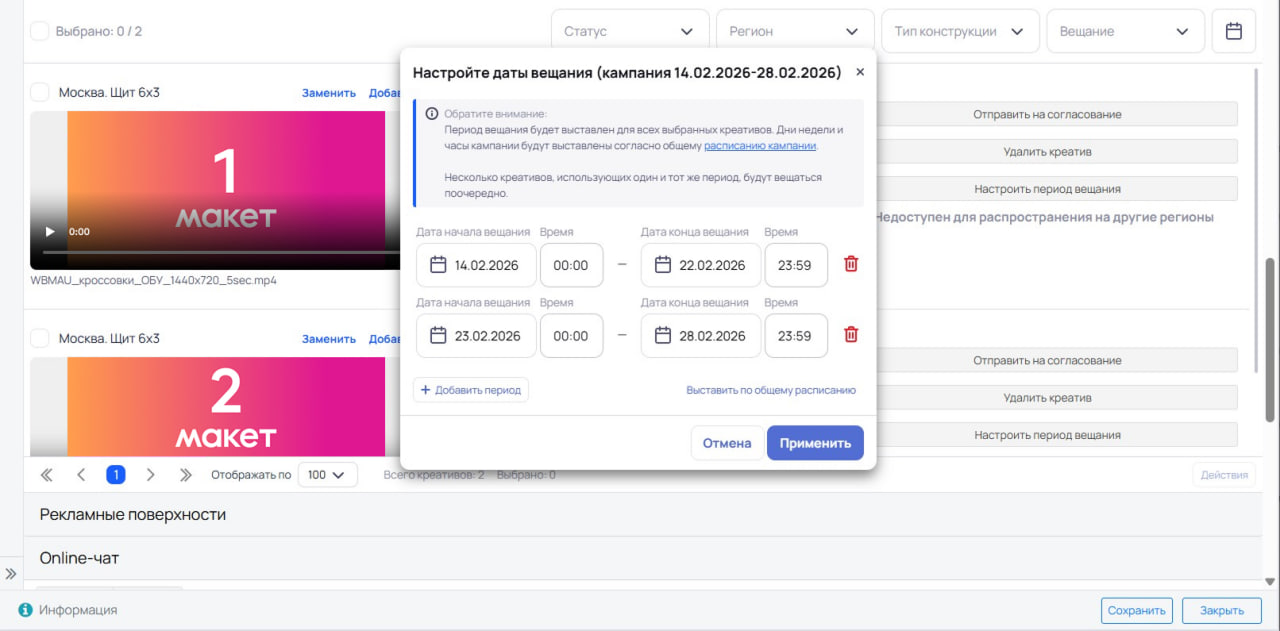Go to last page double-arrow icon
The width and height of the screenshot is (1280, 631).
[x=185, y=475]
